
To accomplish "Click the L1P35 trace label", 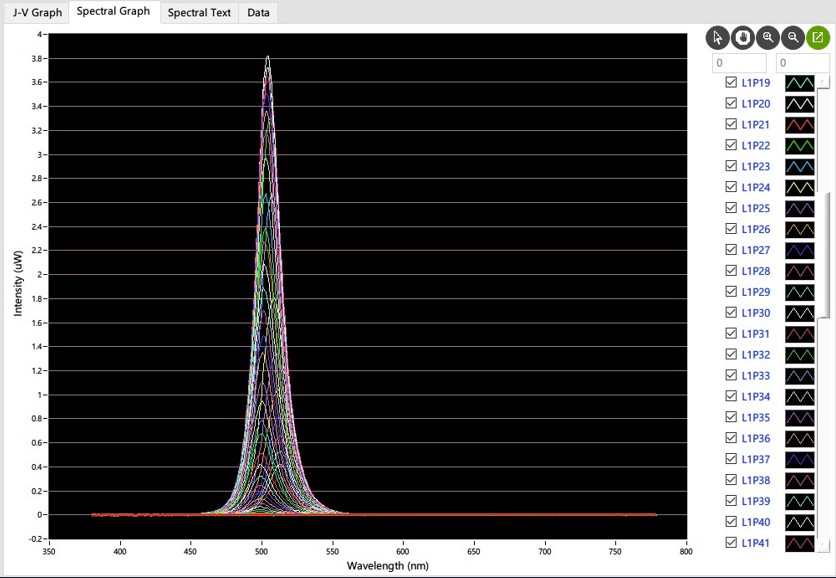I will pyautogui.click(x=755, y=417).
